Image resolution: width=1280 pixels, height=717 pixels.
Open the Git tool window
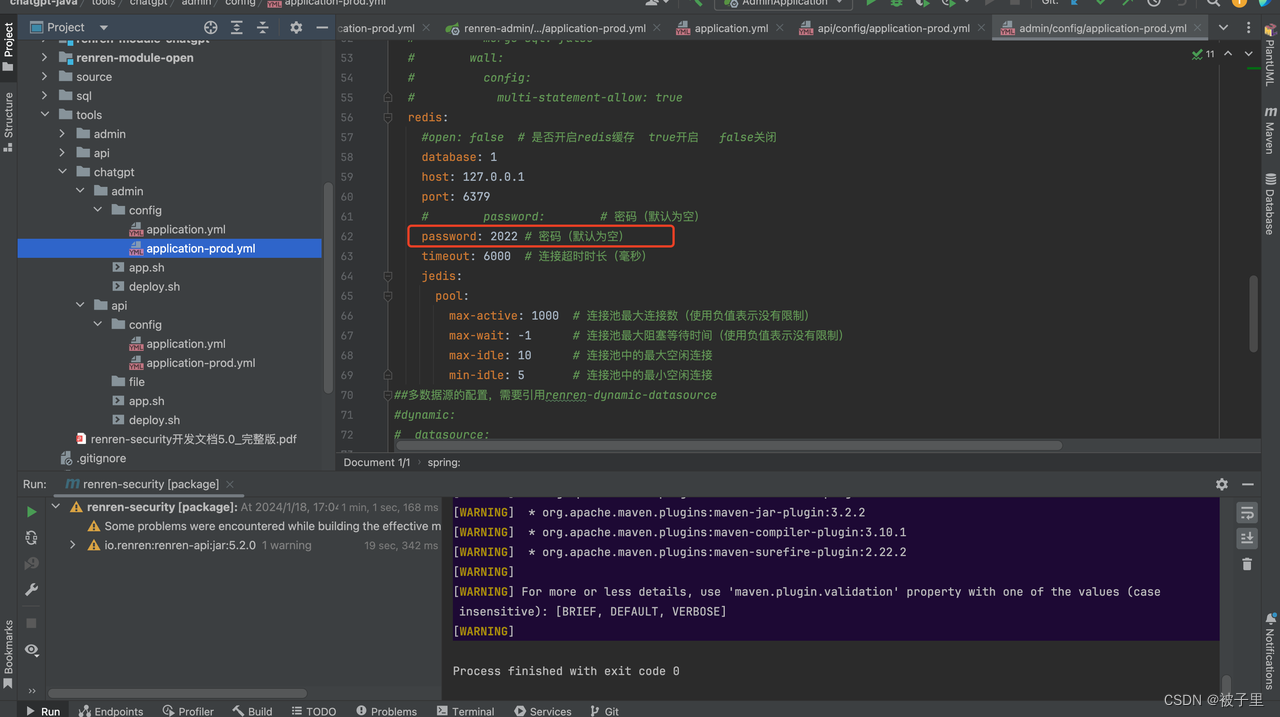[x=605, y=711]
